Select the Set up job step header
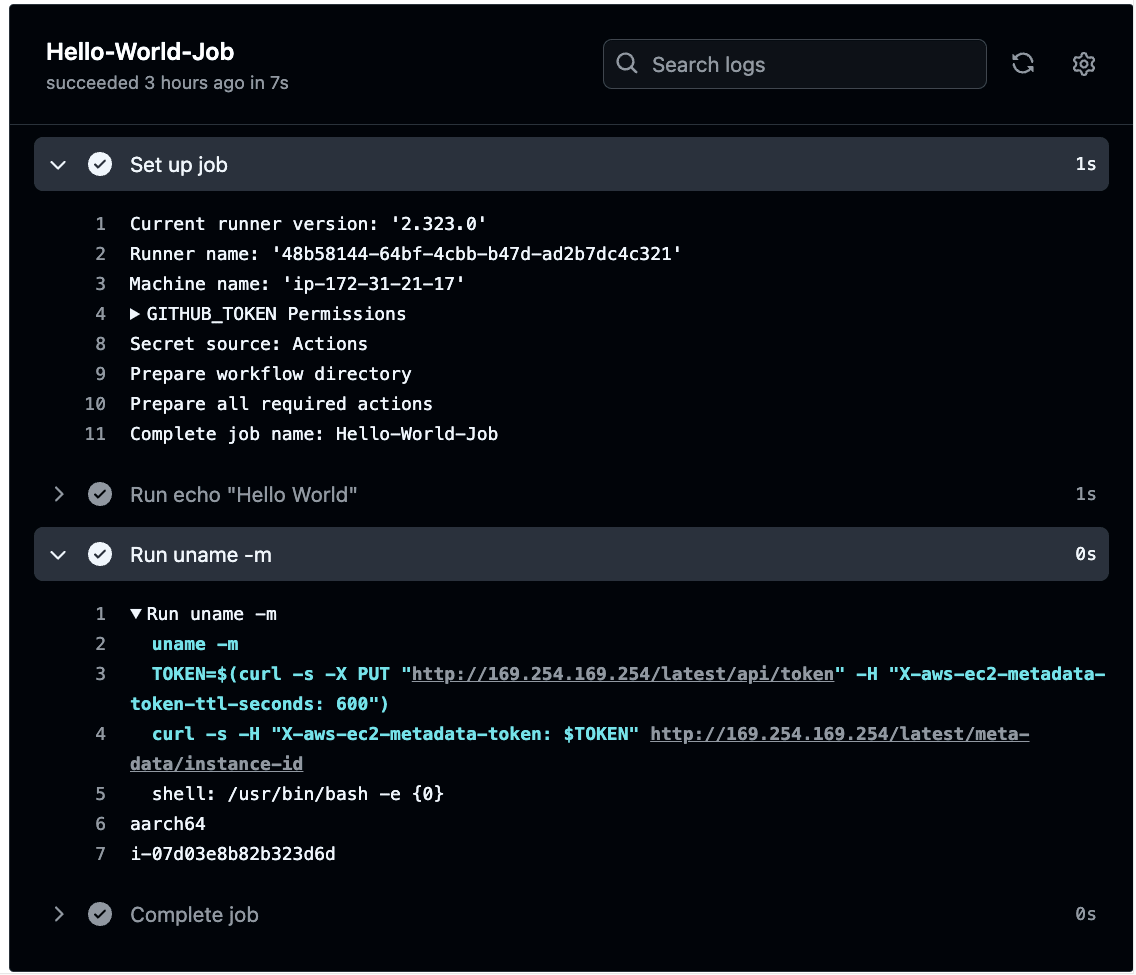This screenshot has width=1136, height=975. [571, 164]
